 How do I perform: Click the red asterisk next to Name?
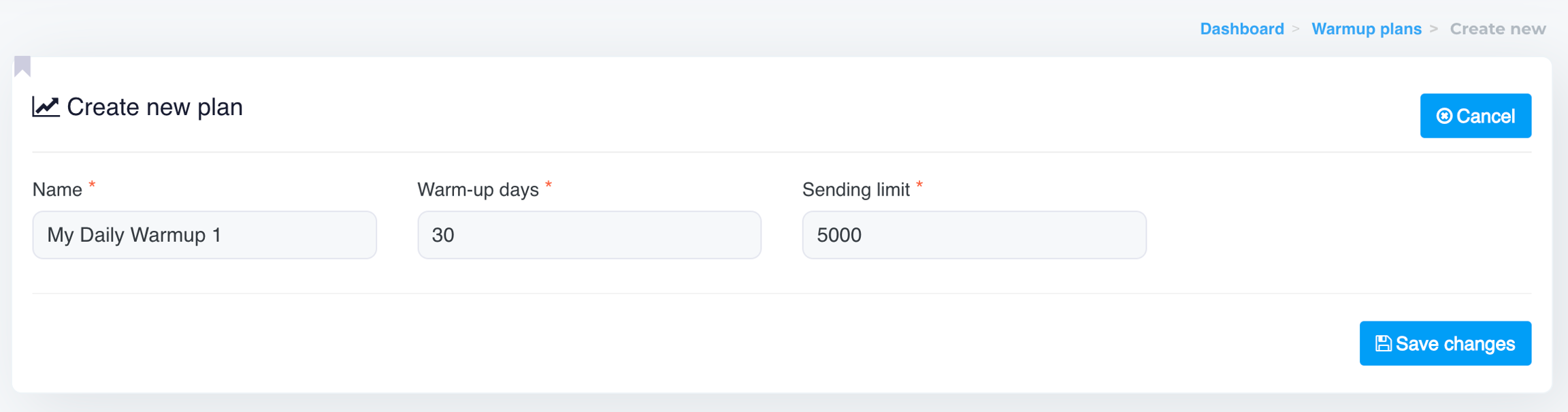pyautogui.click(x=92, y=186)
